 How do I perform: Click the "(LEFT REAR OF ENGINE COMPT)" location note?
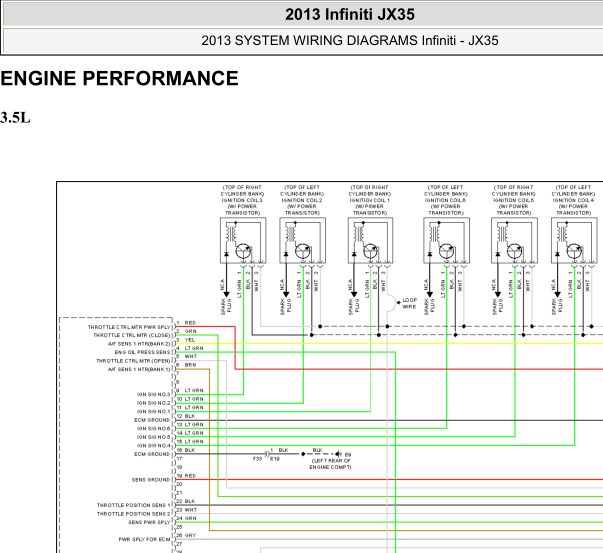[x=330, y=464]
